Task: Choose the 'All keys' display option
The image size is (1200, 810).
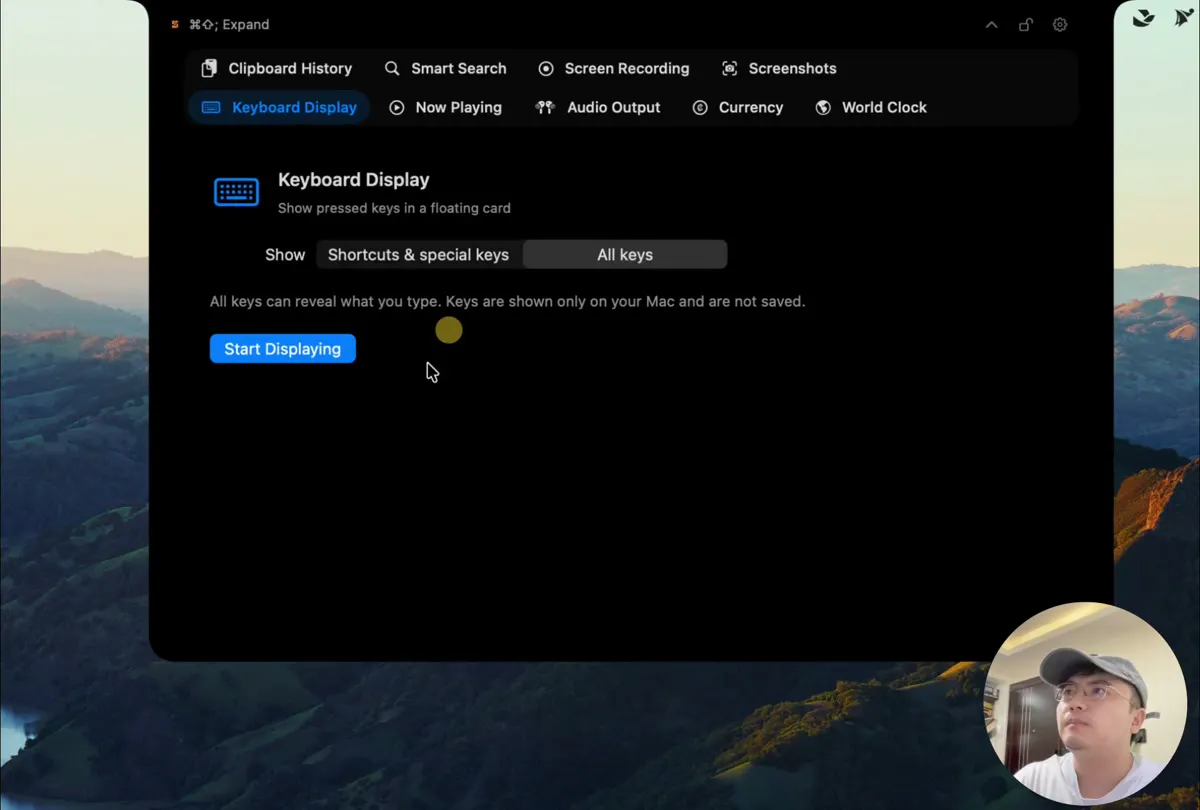Action: [625, 255]
